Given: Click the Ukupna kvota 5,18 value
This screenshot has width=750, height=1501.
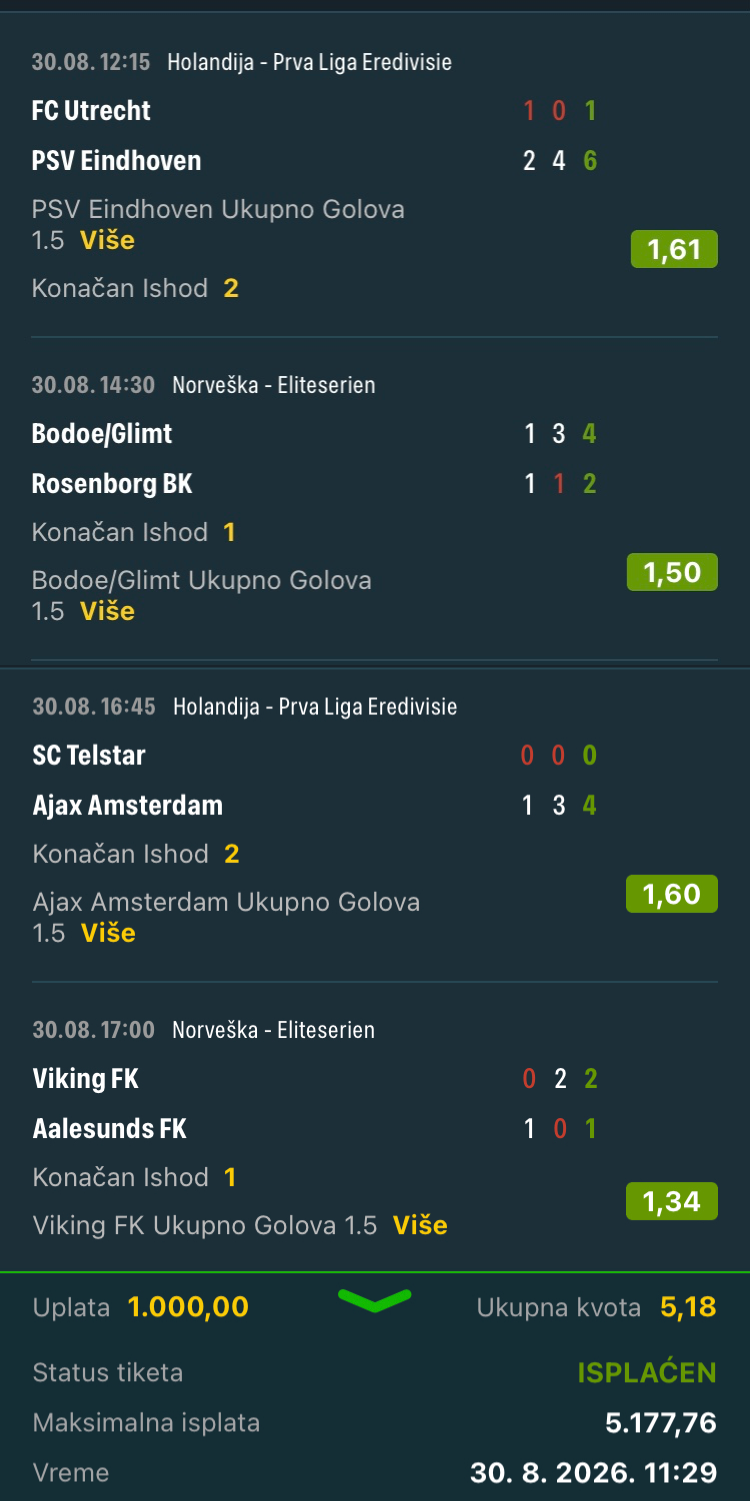Looking at the screenshot, I should click(688, 1307).
